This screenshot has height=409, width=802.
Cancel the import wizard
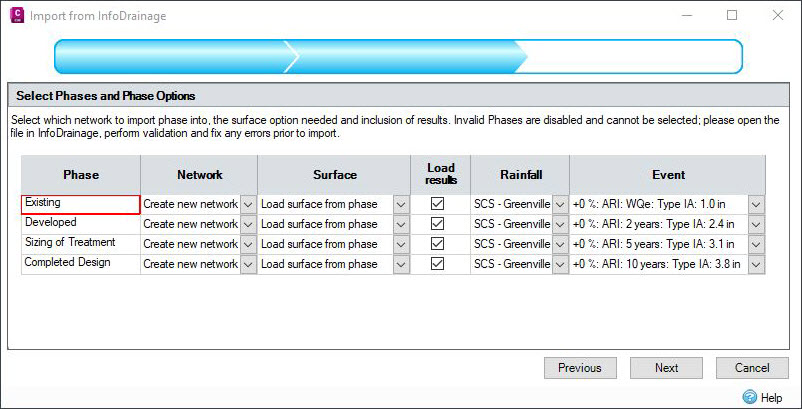click(752, 368)
